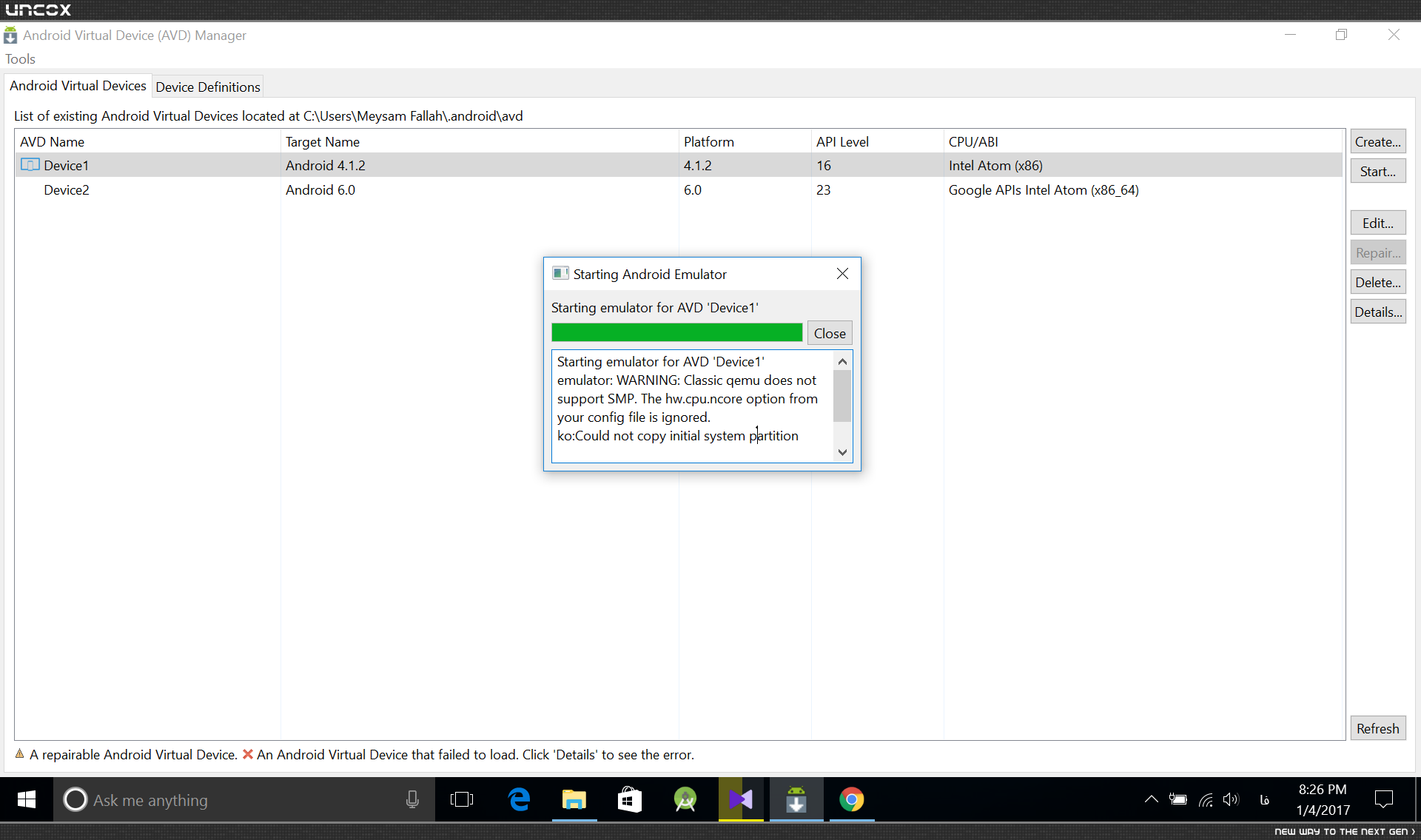Click the Create... button
1421x840 pixels.
click(x=1377, y=141)
